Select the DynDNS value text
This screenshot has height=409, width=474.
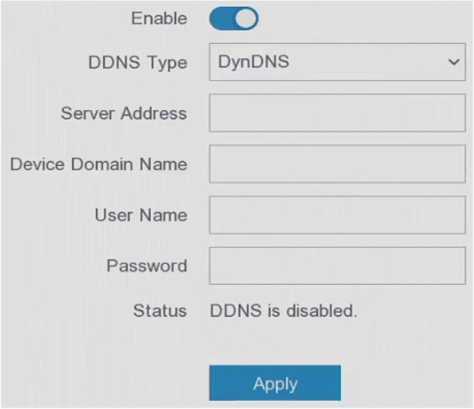[x=253, y=62]
